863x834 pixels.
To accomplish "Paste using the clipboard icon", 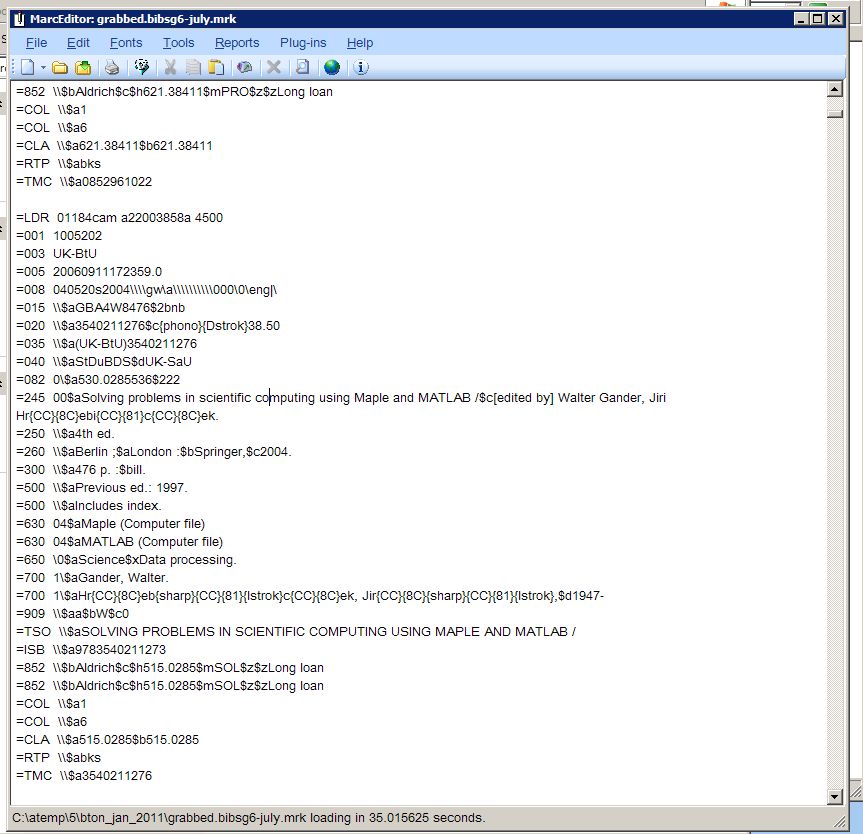I will coord(216,68).
